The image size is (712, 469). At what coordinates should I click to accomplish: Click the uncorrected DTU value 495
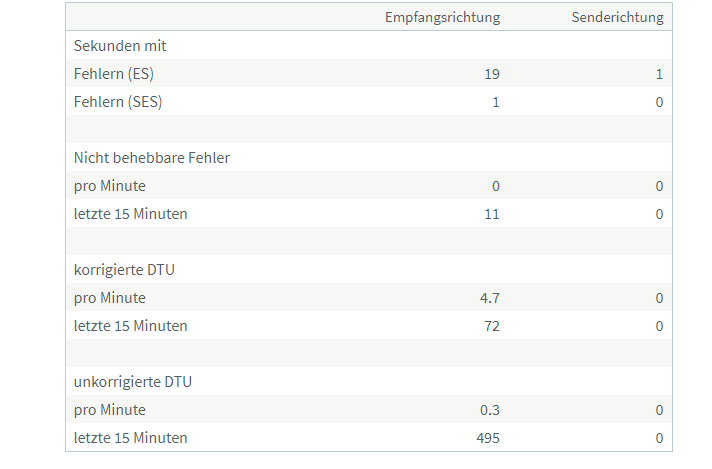pyautogui.click(x=487, y=438)
